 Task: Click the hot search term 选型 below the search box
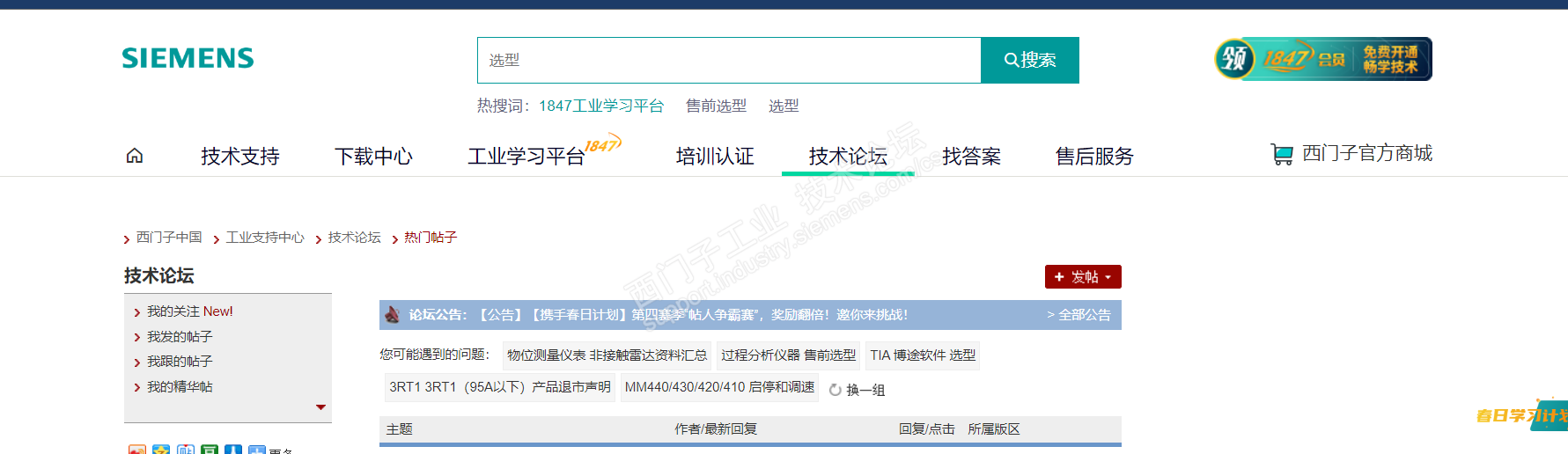click(x=784, y=106)
